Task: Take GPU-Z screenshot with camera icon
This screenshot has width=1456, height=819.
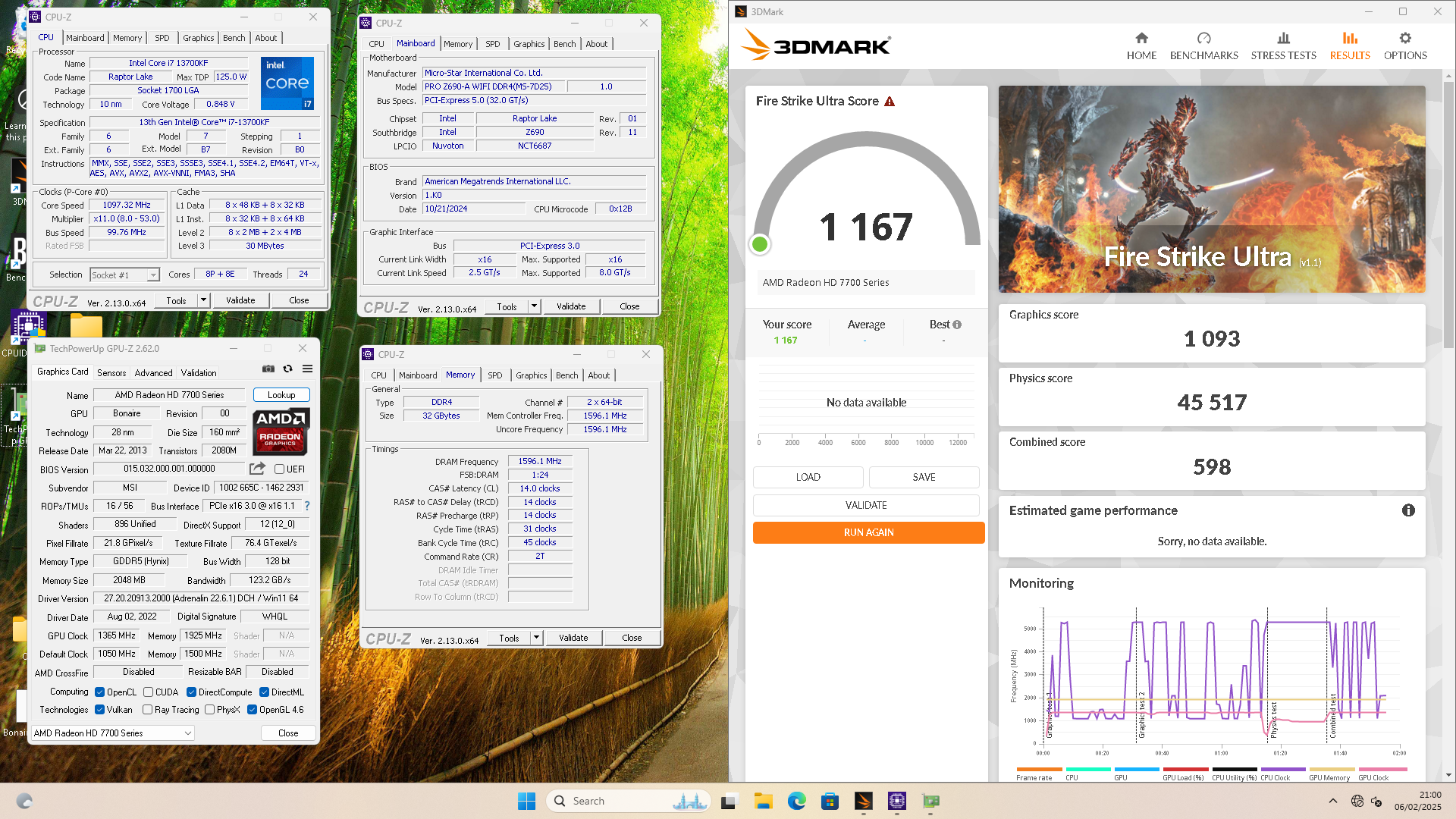Action: (268, 369)
